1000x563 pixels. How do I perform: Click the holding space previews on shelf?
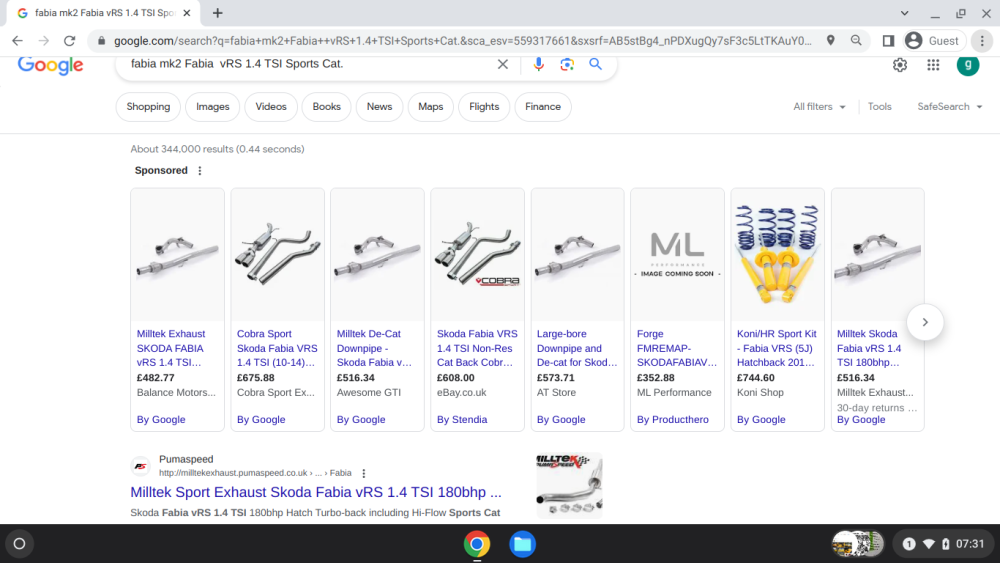coord(858,544)
